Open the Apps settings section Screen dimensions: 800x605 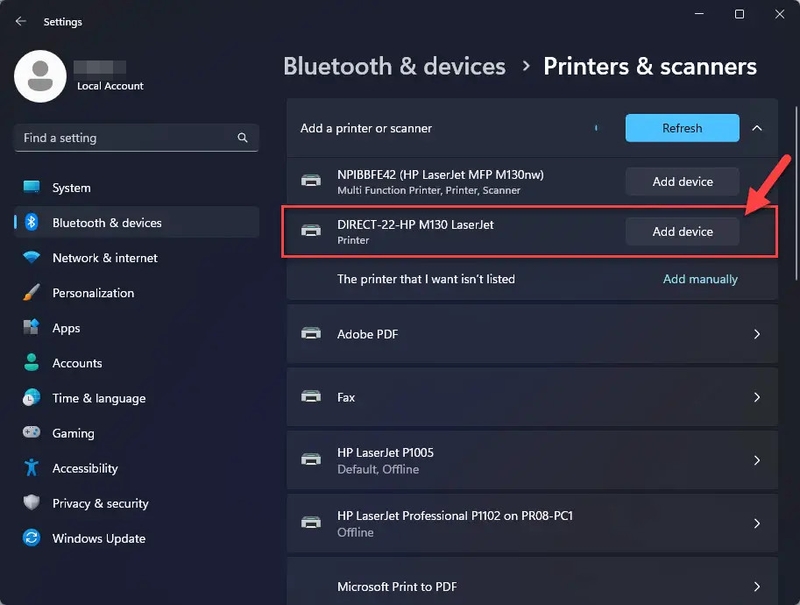66,328
